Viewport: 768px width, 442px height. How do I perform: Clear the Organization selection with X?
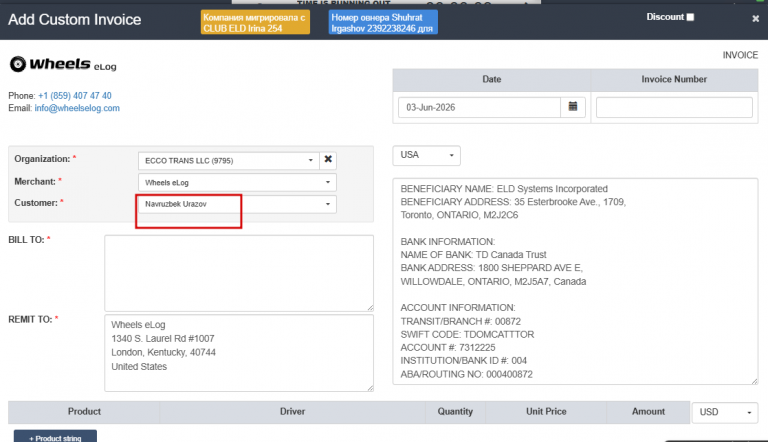(328, 159)
